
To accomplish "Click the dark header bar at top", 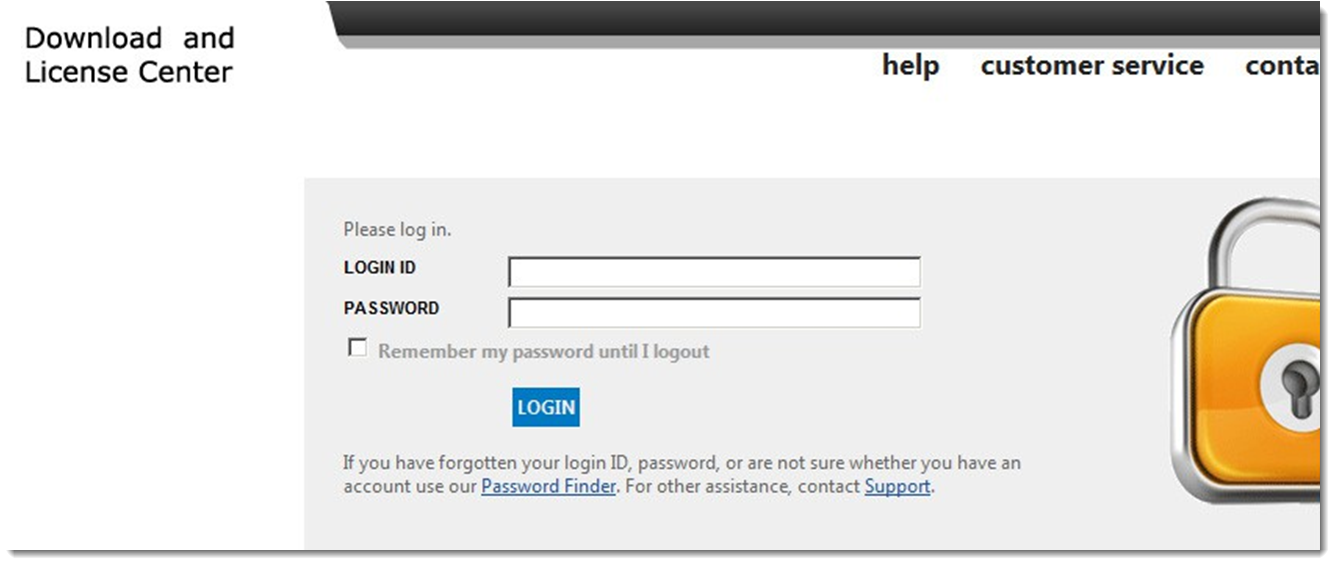I will (x=820, y=20).
